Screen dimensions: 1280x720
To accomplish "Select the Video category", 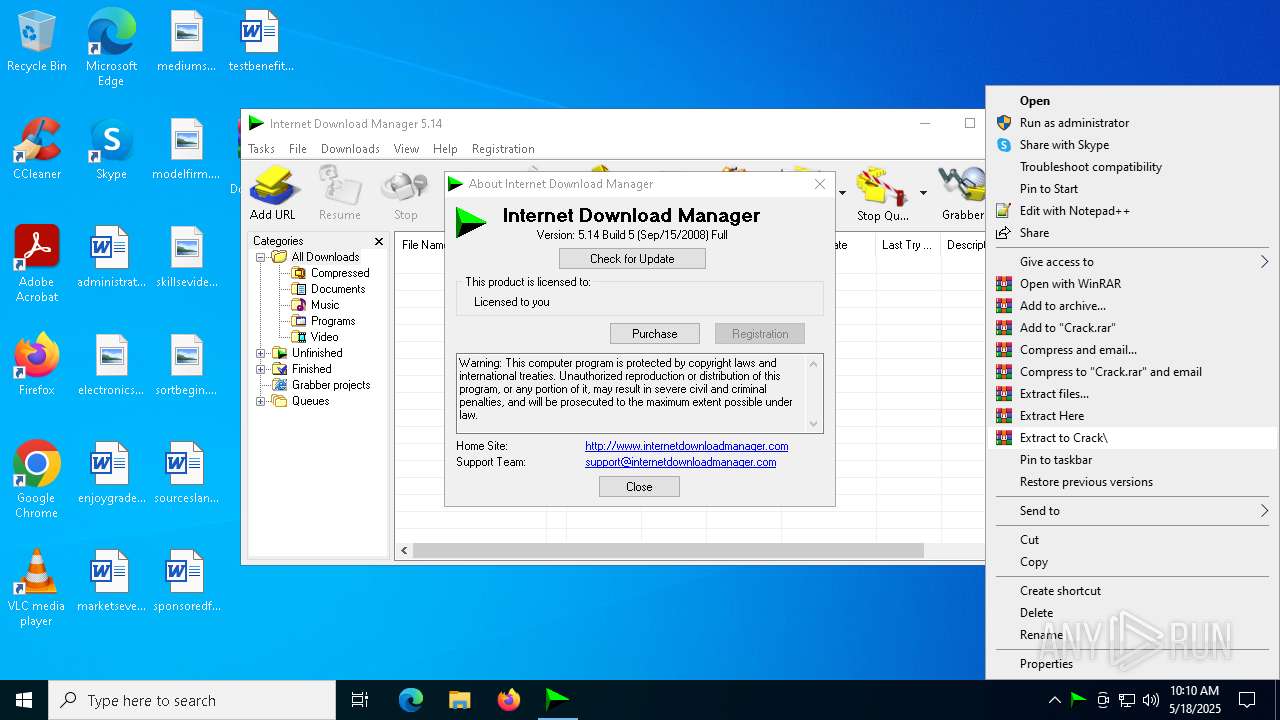I will point(324,337).
